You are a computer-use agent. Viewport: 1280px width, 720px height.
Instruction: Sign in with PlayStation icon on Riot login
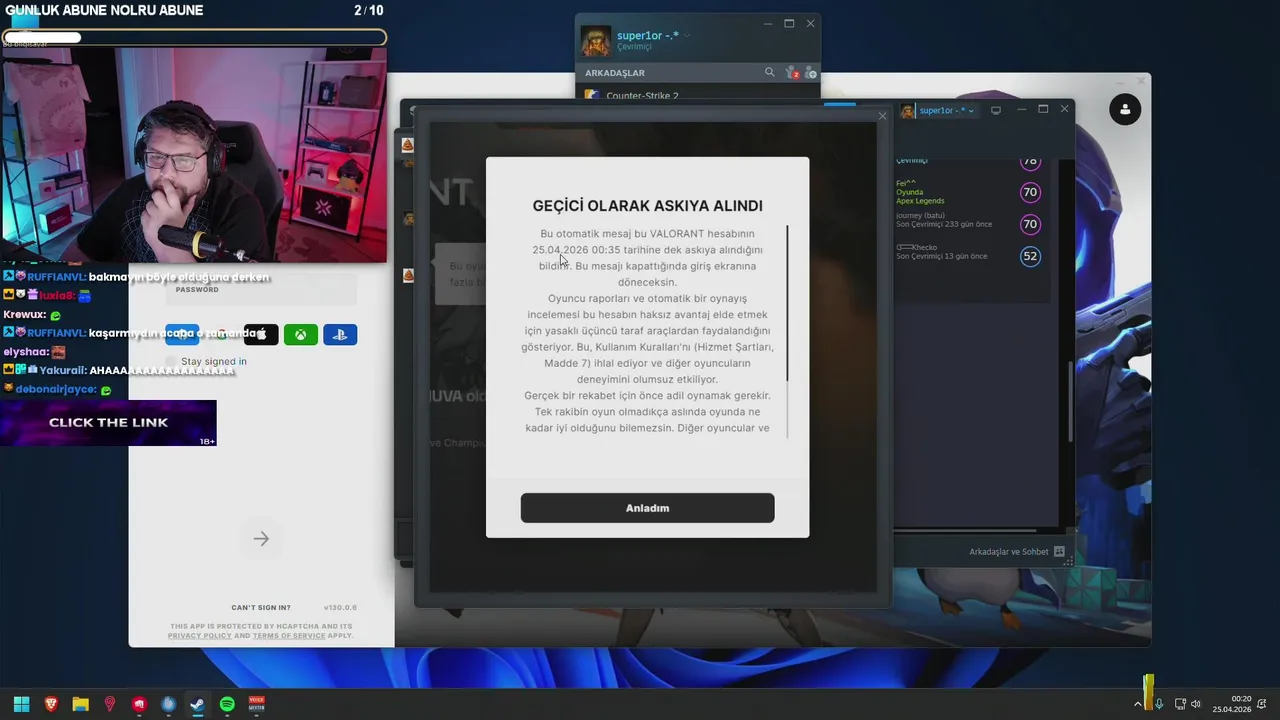[340, 334]
